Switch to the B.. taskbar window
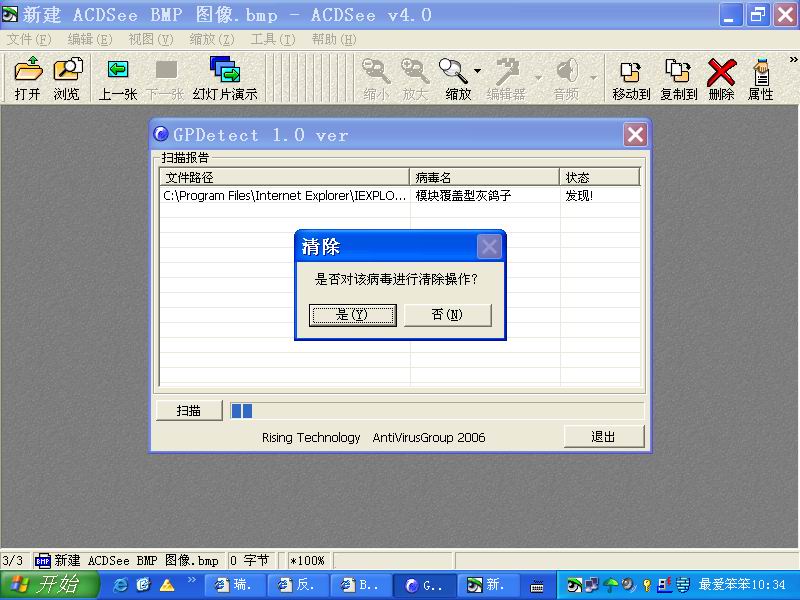This screenshot has width=800, height=600. pyautogui.click(x=361, y=585)
